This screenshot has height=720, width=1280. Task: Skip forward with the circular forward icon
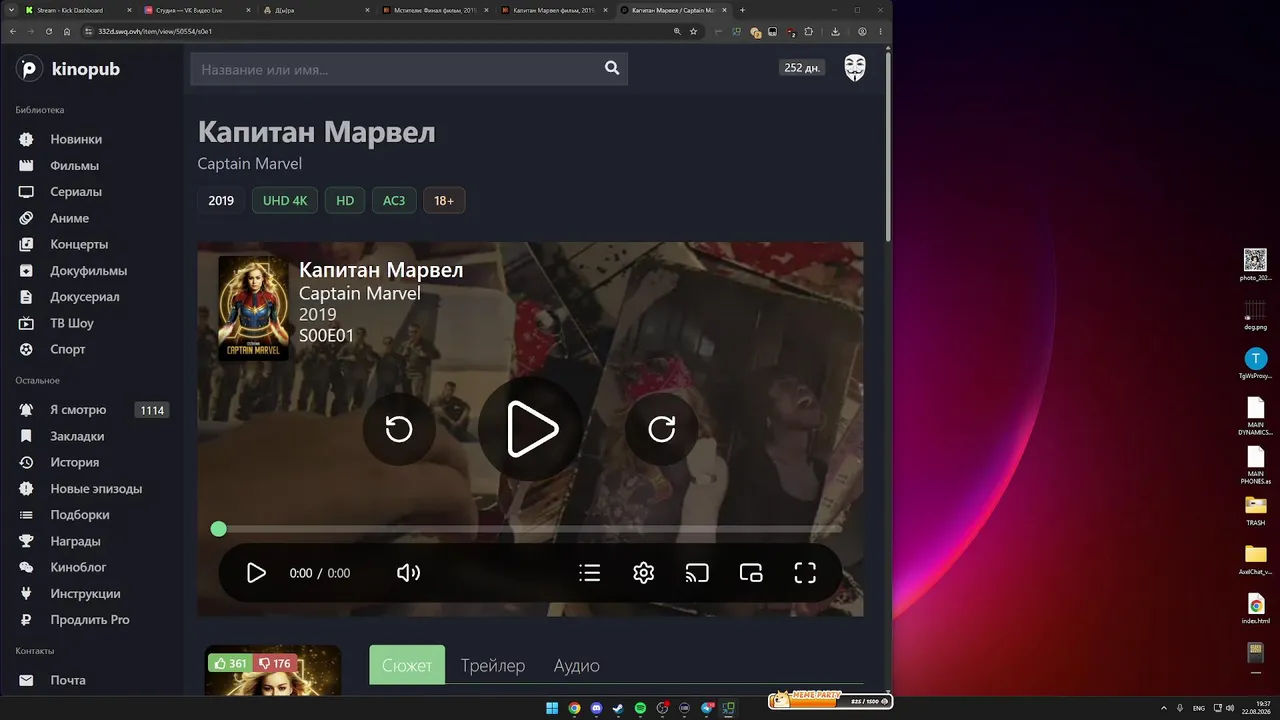click(x=662, y=429)
